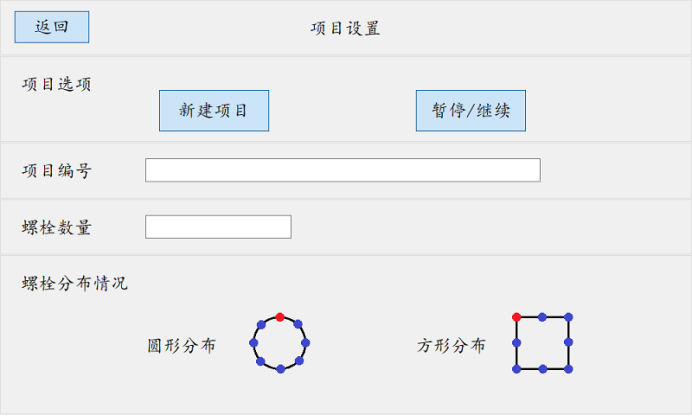The width and height of the screenshot is (692, 416).
Task: Choose the 圆形分布 option label
Action: tap(181, 346)
